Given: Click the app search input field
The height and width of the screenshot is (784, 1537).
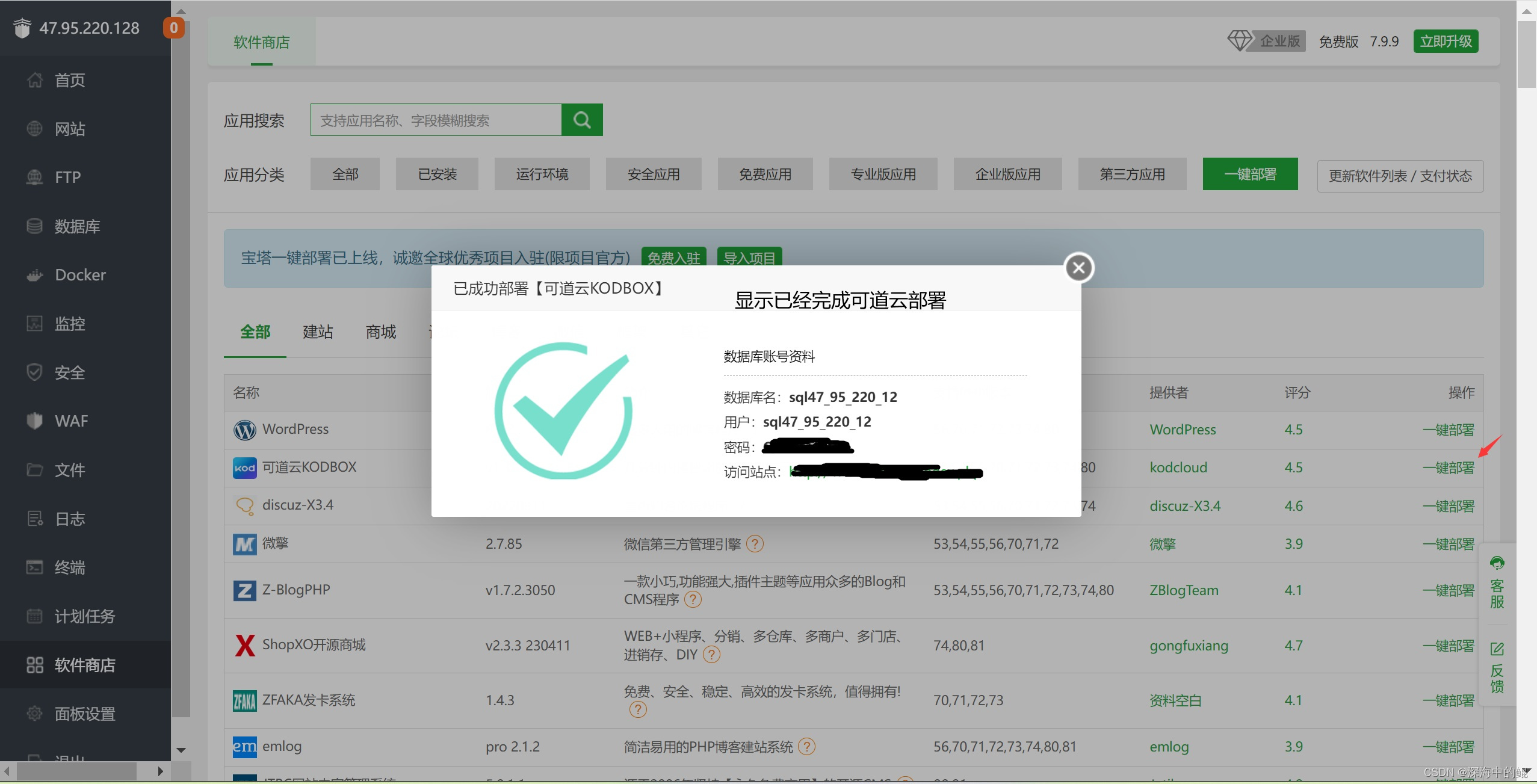Looking at the screenshot, I should (x=436, y=120).
